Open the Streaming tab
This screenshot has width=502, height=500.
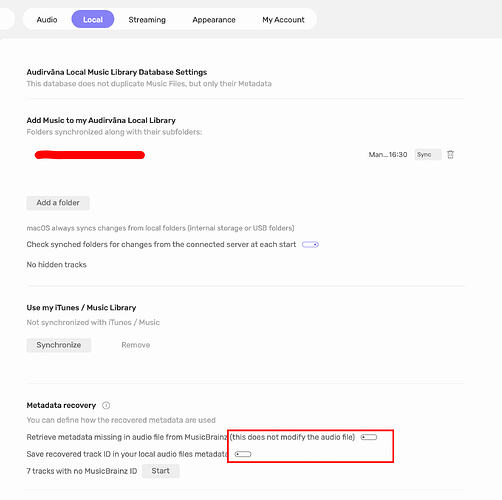coord(147,20)
